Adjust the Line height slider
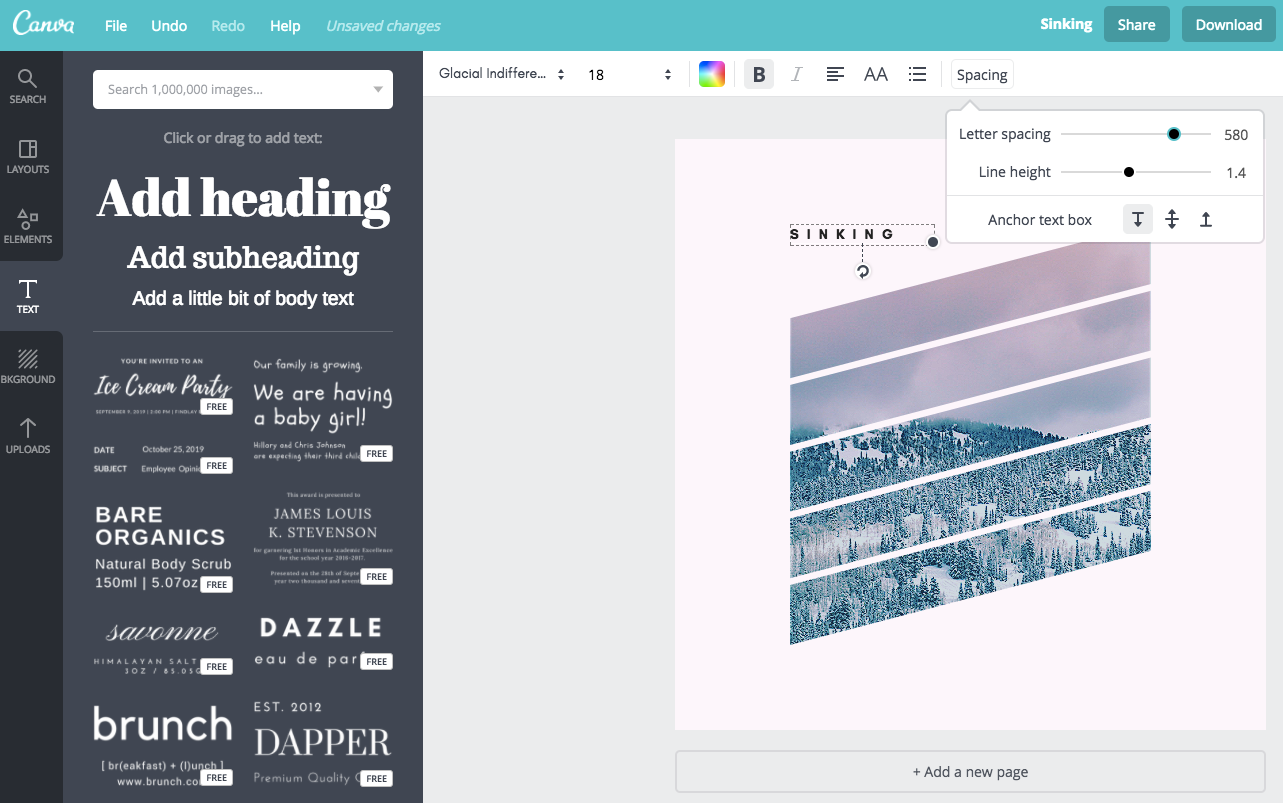This screenshot has height=803, width=1283. [1129, 171]
